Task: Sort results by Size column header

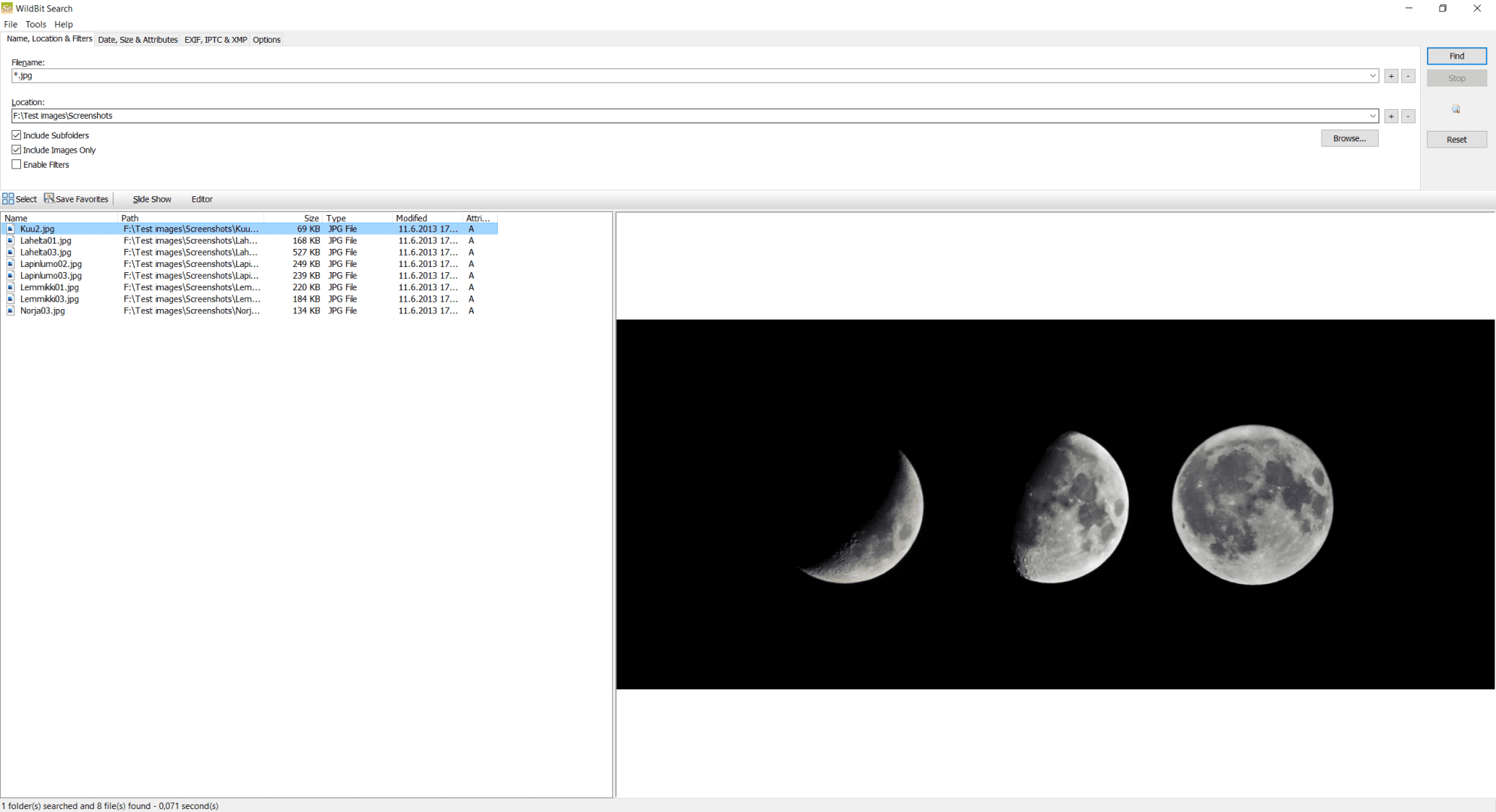Action: tap(293, 218)
